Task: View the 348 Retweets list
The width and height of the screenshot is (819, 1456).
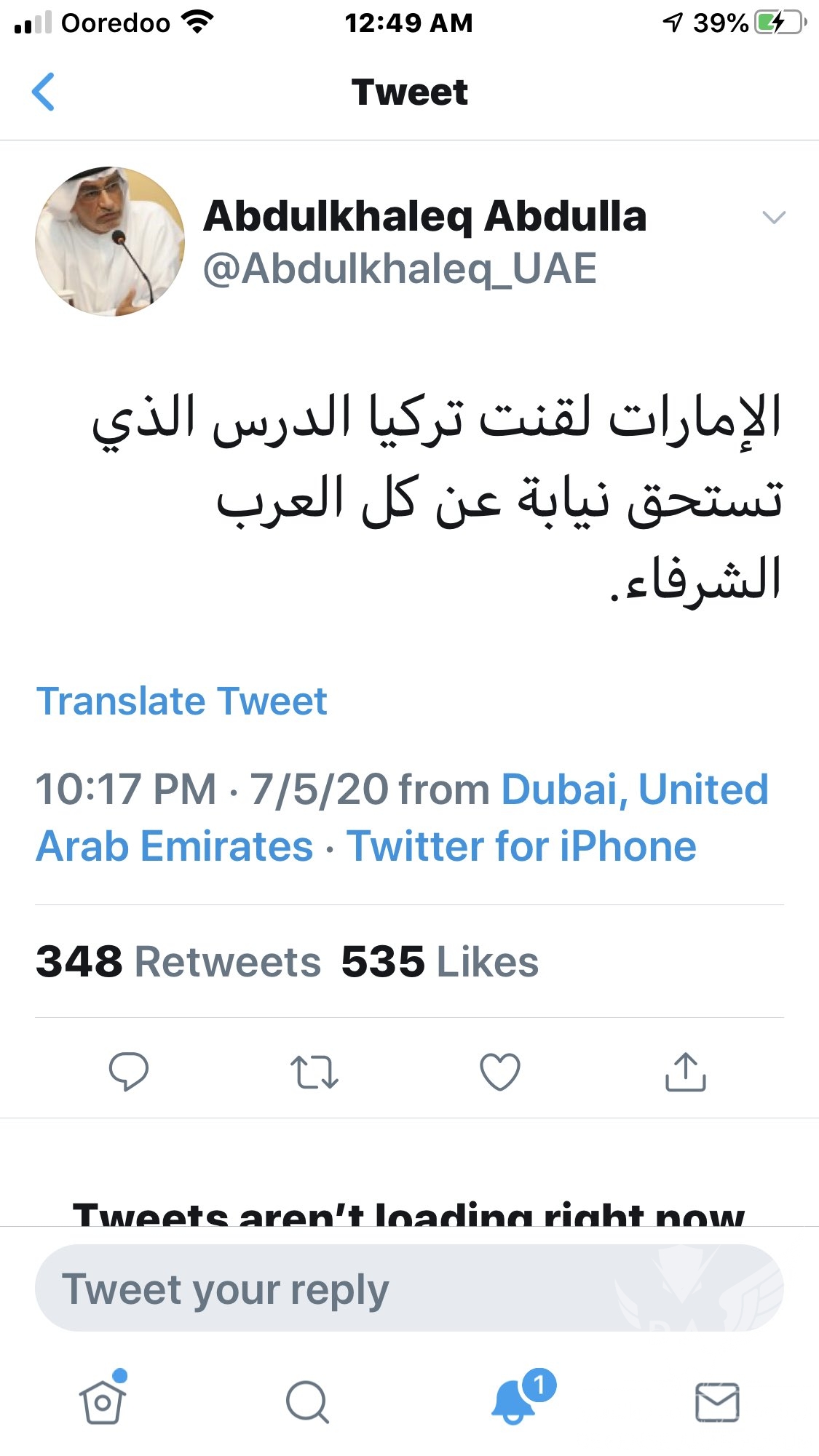Action: pos(178,961)
